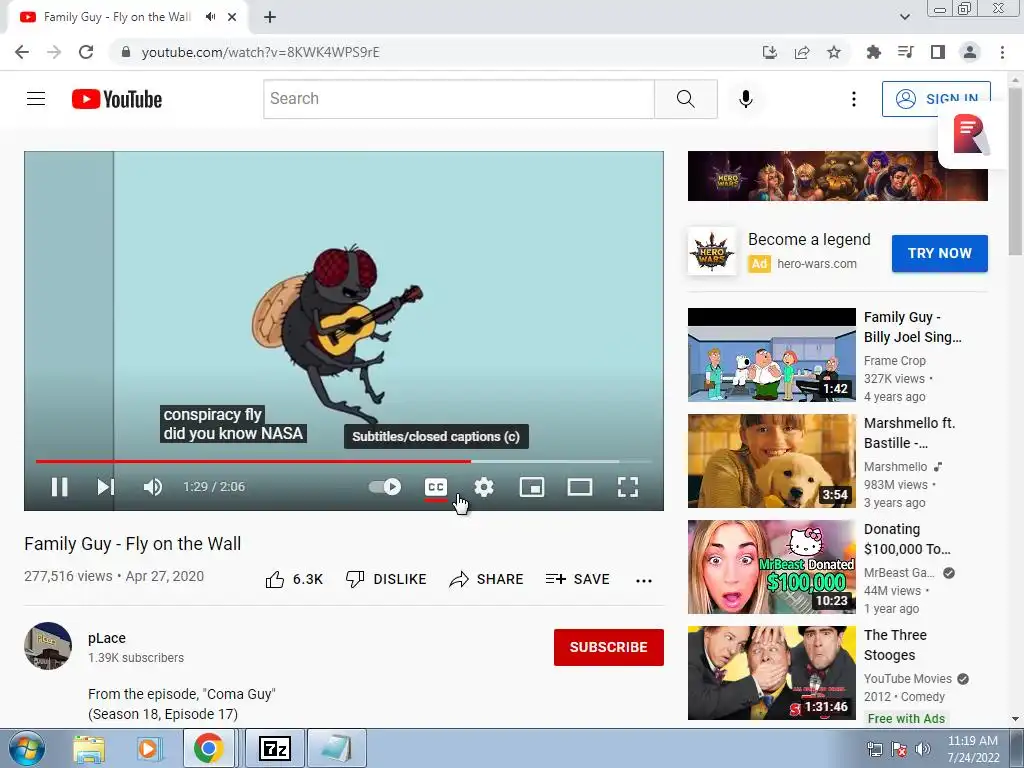Image resolution: width=1024 pixels, height=768 pixels.
Task: Click the red R extension popup
Action: 970,135
